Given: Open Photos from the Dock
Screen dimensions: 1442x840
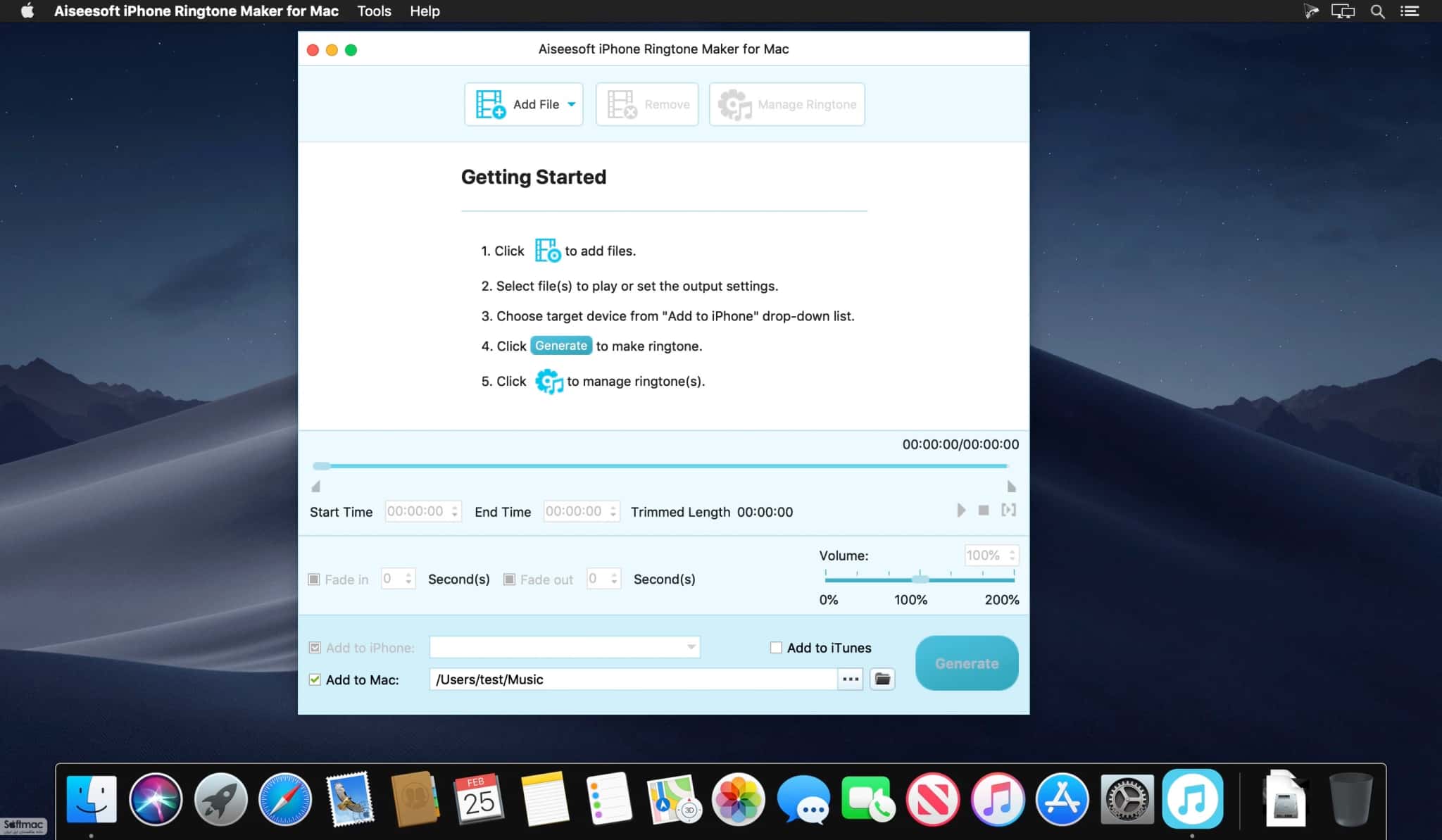Looking at the screenshot, I should pos(738,799).
